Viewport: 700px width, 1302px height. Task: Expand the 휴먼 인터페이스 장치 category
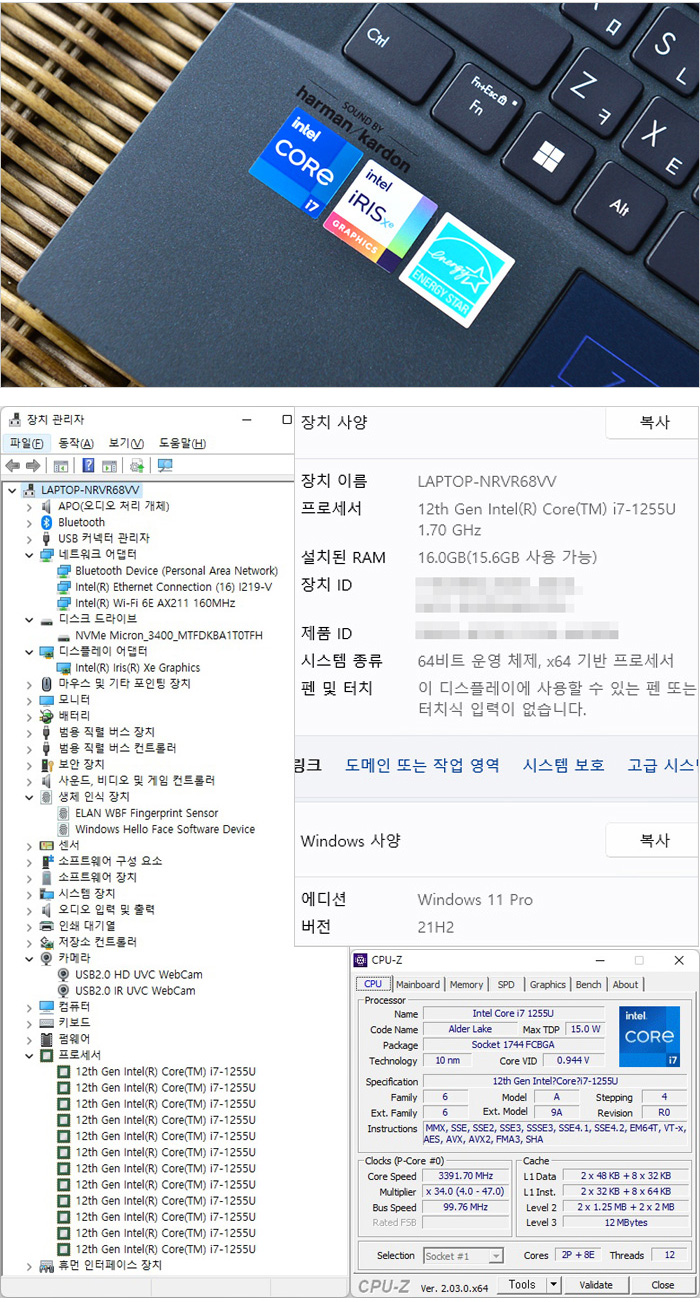(30, 1265)
